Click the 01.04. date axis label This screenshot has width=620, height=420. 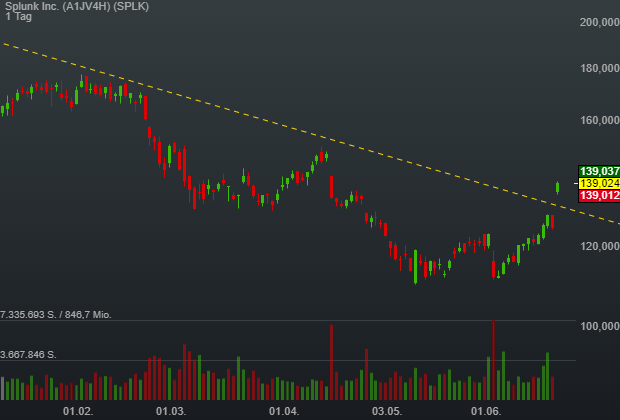coord(284,411)
